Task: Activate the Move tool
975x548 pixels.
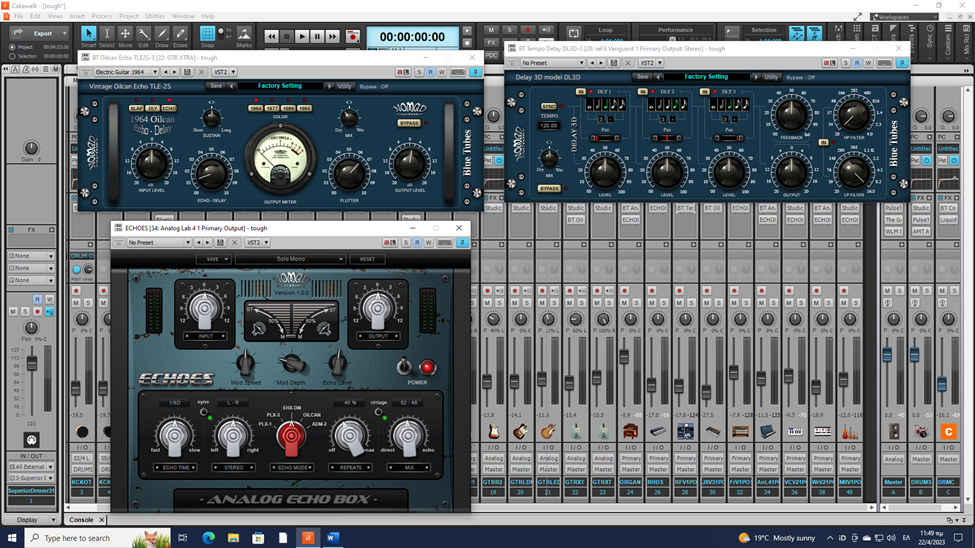Action: pos(125,36)
